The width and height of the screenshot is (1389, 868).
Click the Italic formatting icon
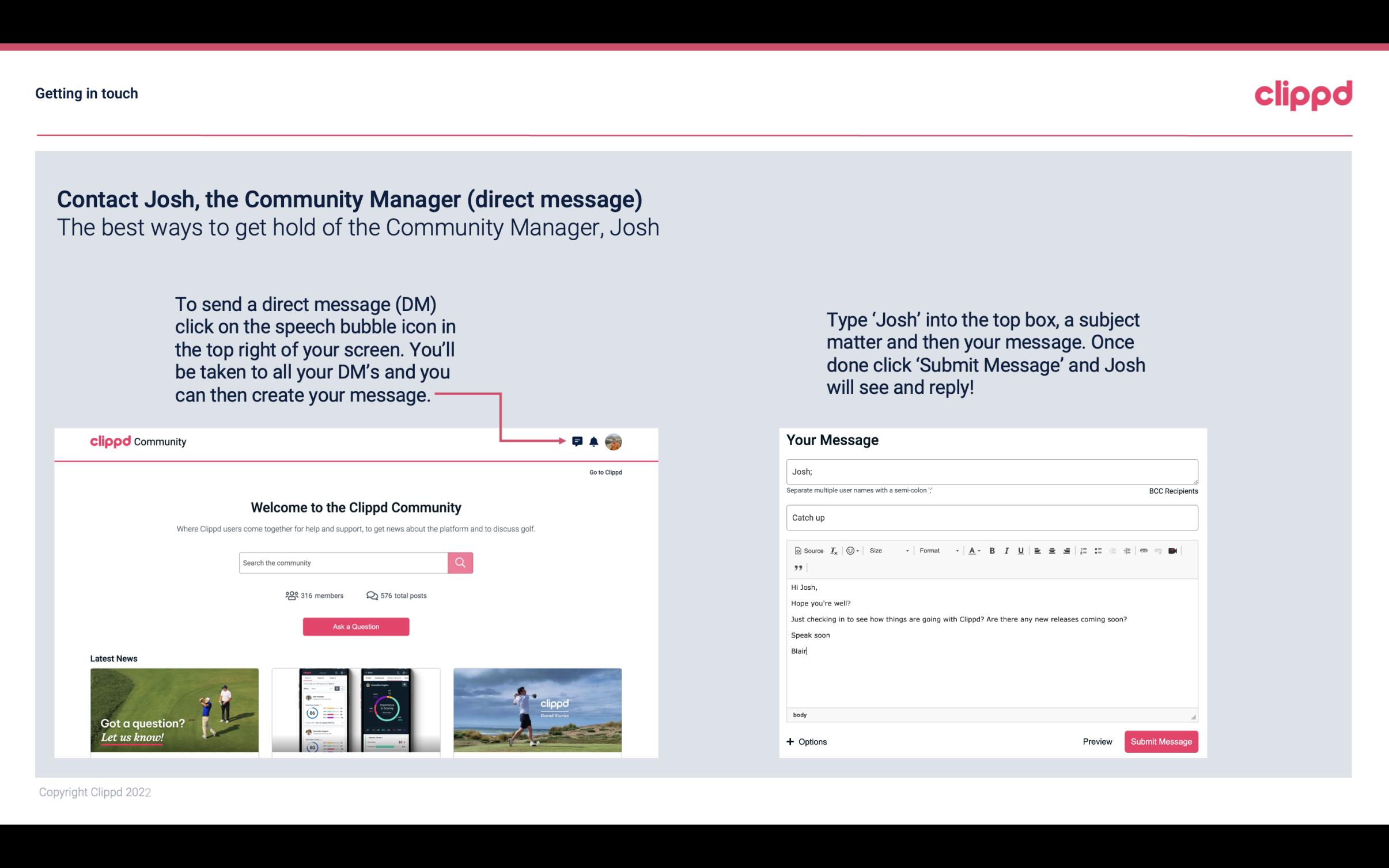pyautogui.click(x=1005, y=551)
